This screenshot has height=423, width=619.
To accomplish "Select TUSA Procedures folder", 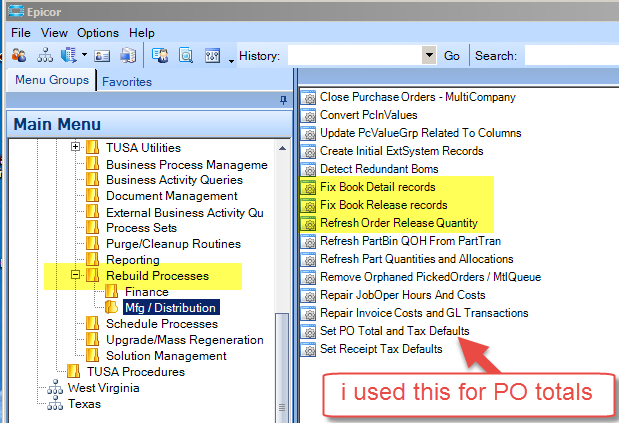I will click(x=135, y=372).
